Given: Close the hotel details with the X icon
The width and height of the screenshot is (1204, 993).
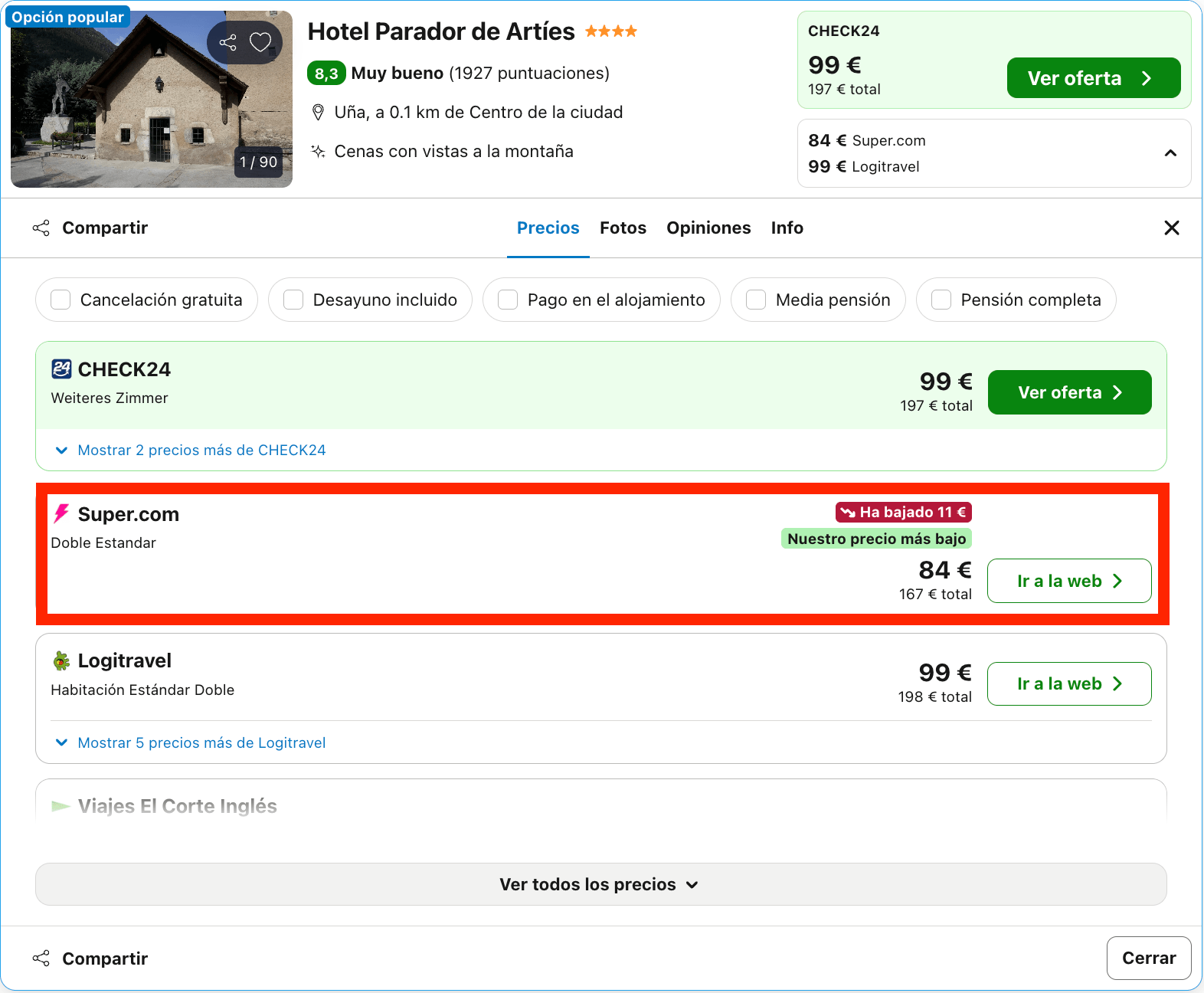Looking at the screenshot, I should 1172,228.
